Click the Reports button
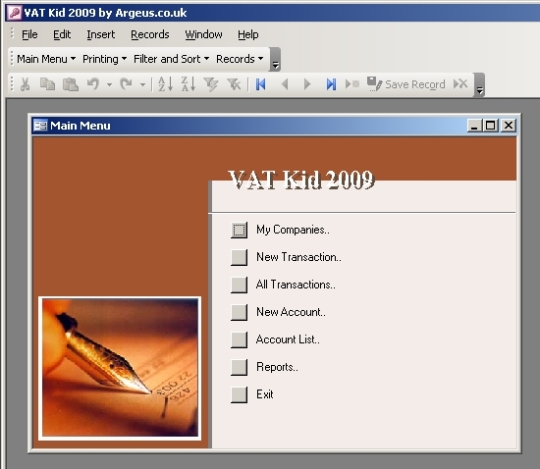 tap(239, 367)
